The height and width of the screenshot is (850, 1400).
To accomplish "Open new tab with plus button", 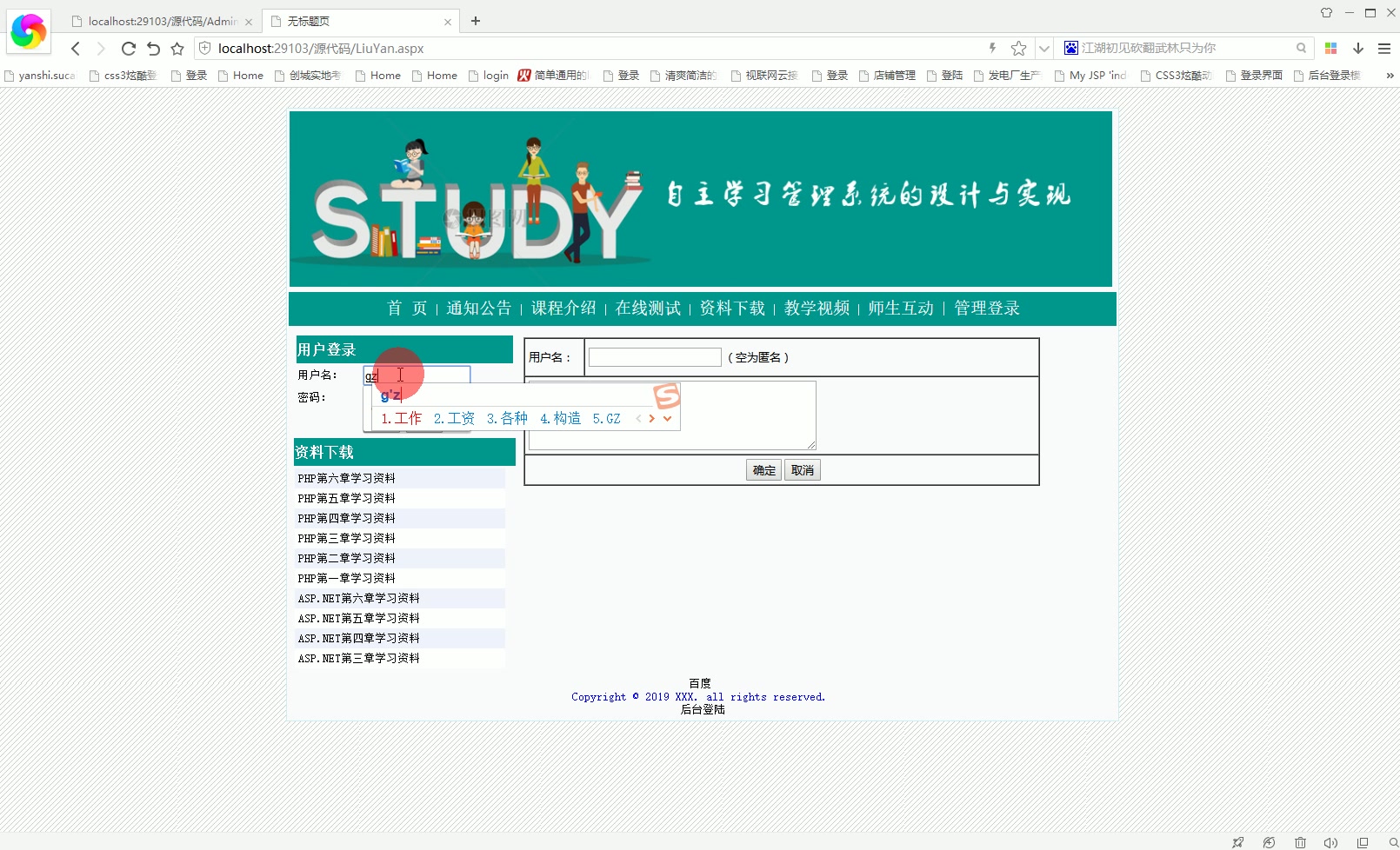I will (x=476, y=21).
